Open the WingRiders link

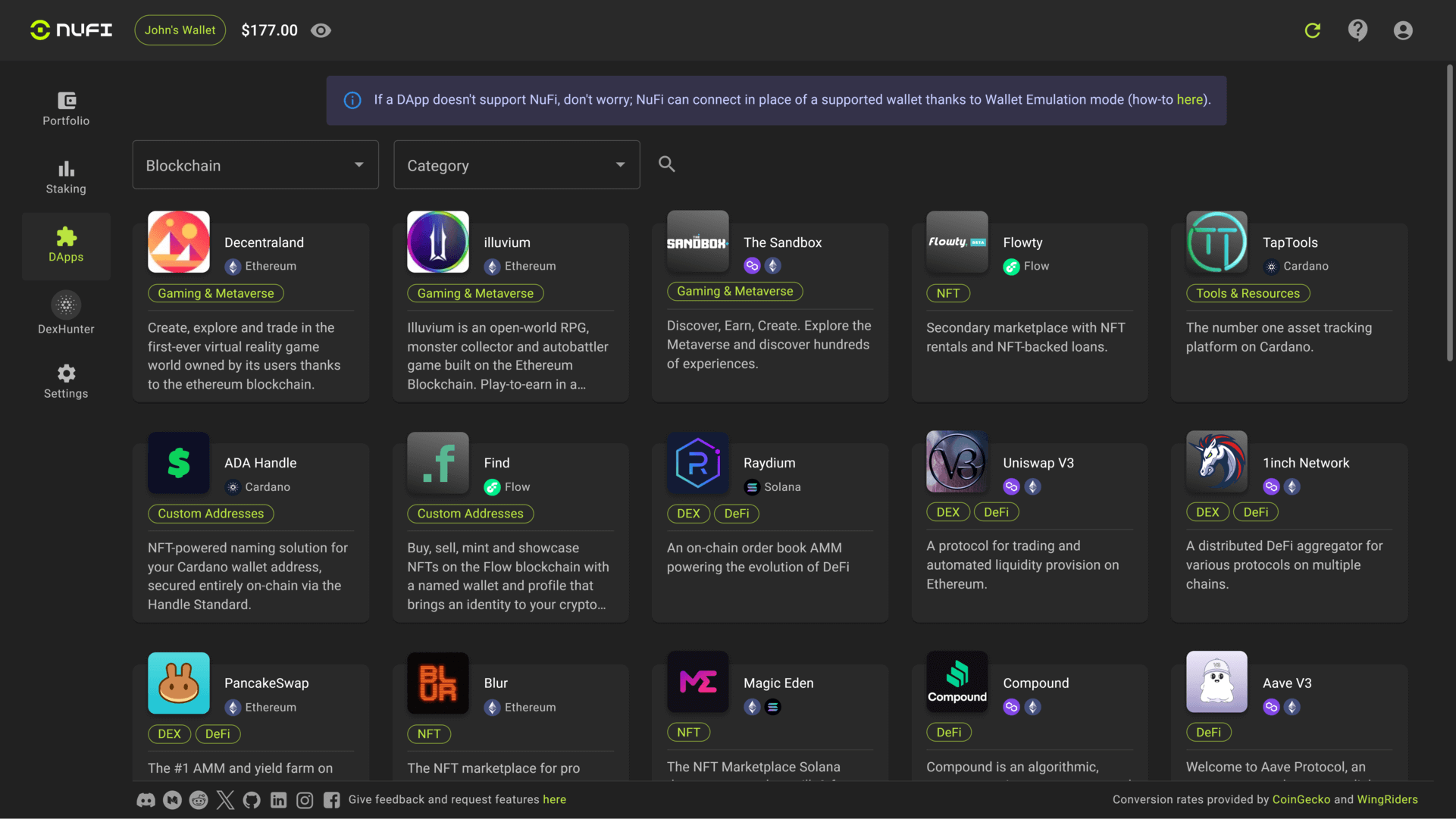(x=1387, y=799)
